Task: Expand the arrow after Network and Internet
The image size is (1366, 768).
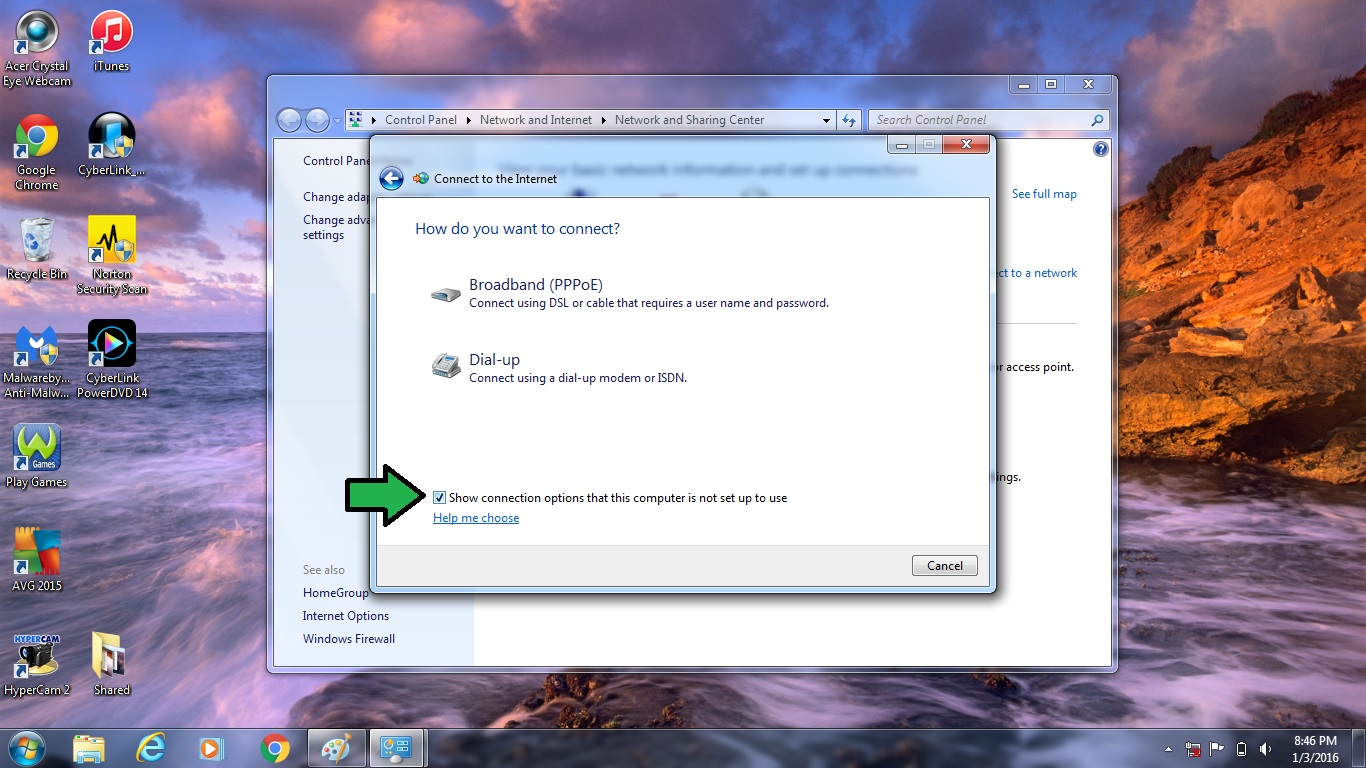Action: pos(603,120)
